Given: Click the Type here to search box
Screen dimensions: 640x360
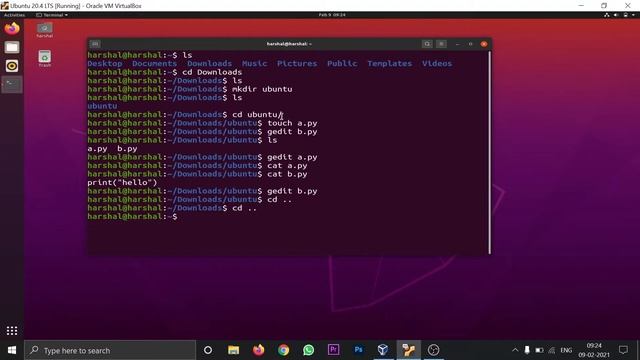Looking at the screenshot, I should coord(110,350).
